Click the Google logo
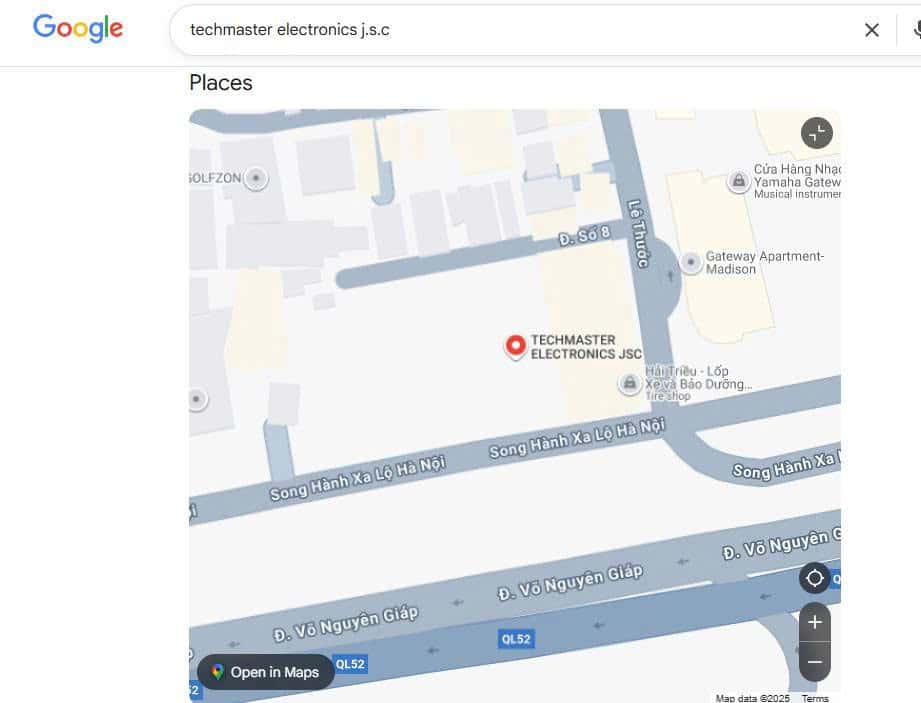 pyautogui.click(x=78, y=28)
